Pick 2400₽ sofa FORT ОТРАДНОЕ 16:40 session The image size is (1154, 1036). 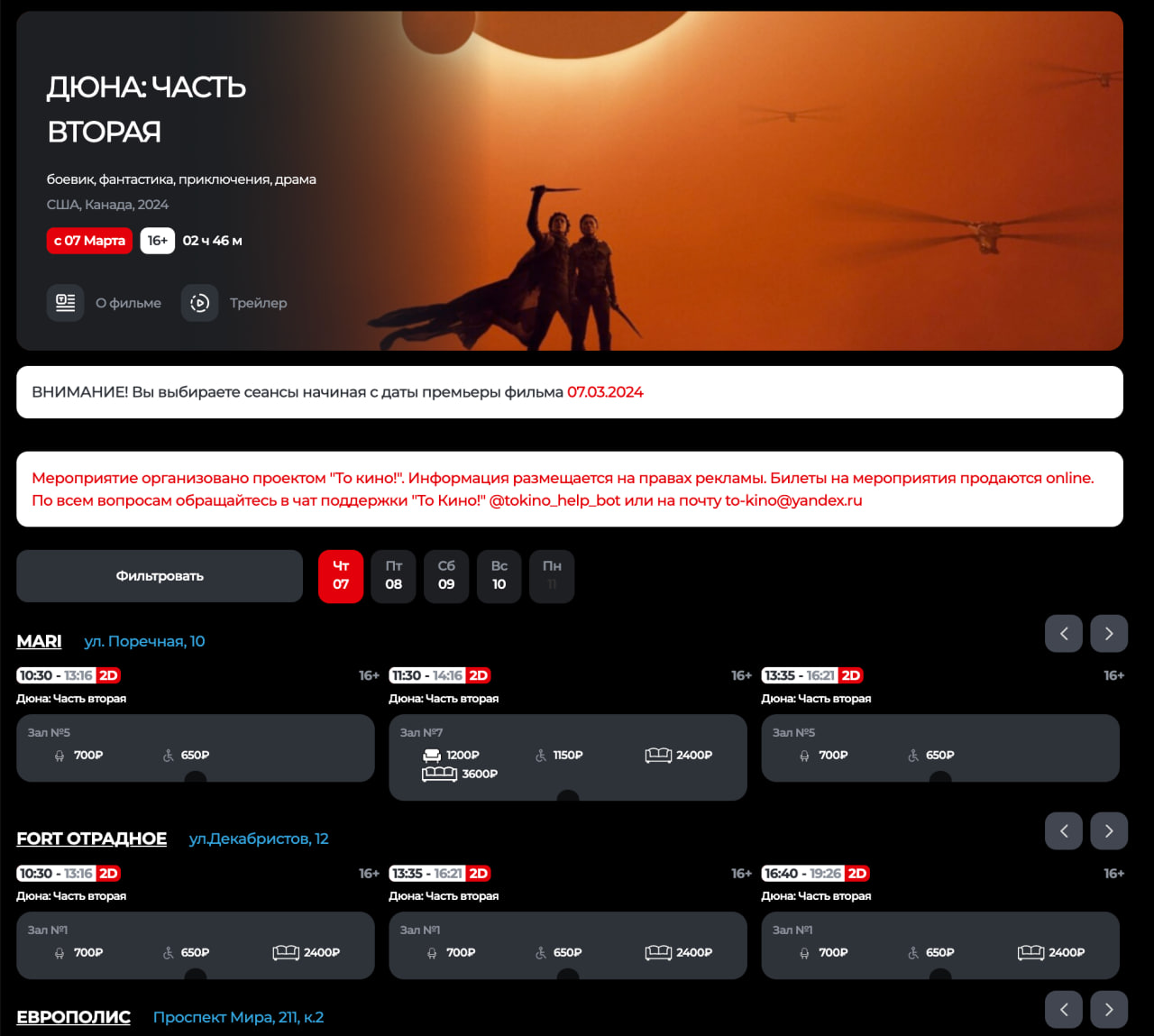point(1051,953)
